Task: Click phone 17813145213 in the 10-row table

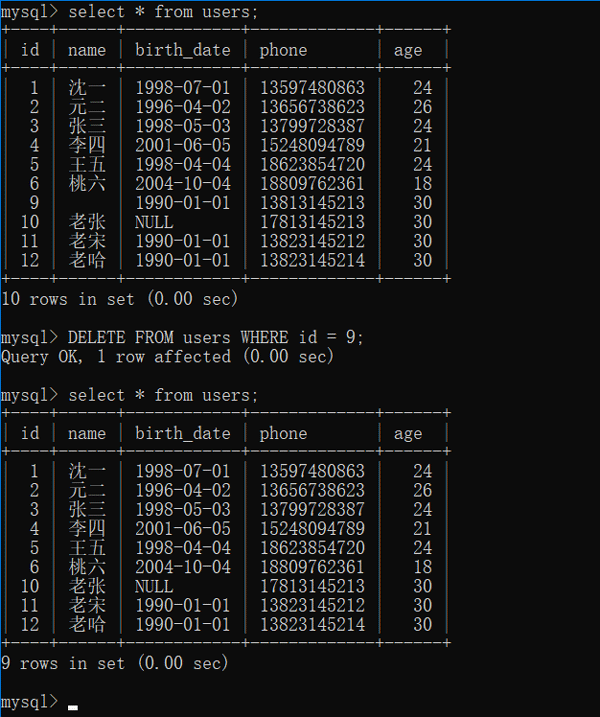Action: (312, 222)
